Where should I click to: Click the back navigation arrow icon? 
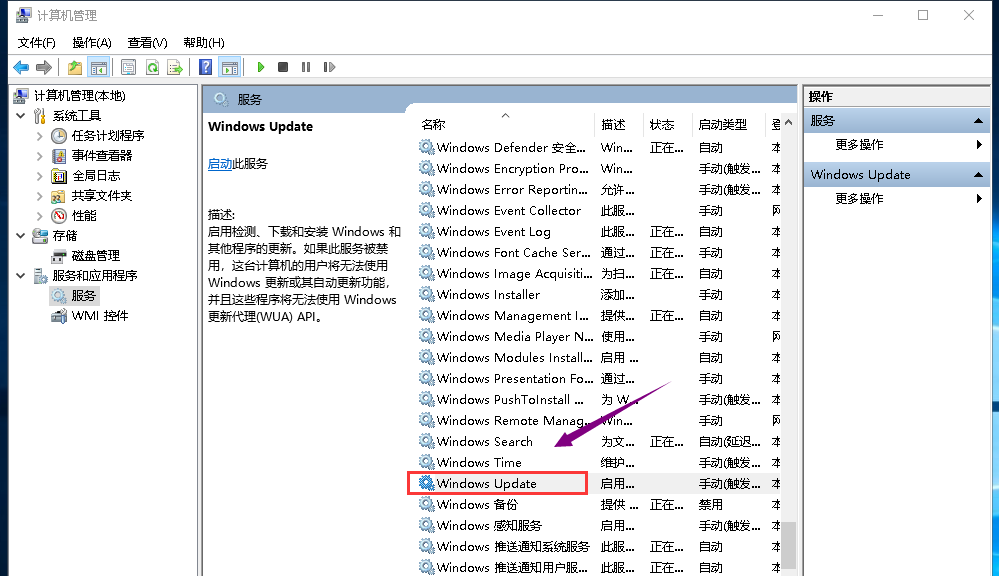point(22,67)
